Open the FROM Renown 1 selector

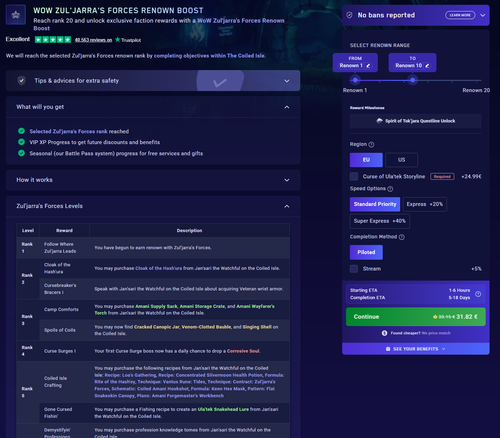tap(355, 62)
